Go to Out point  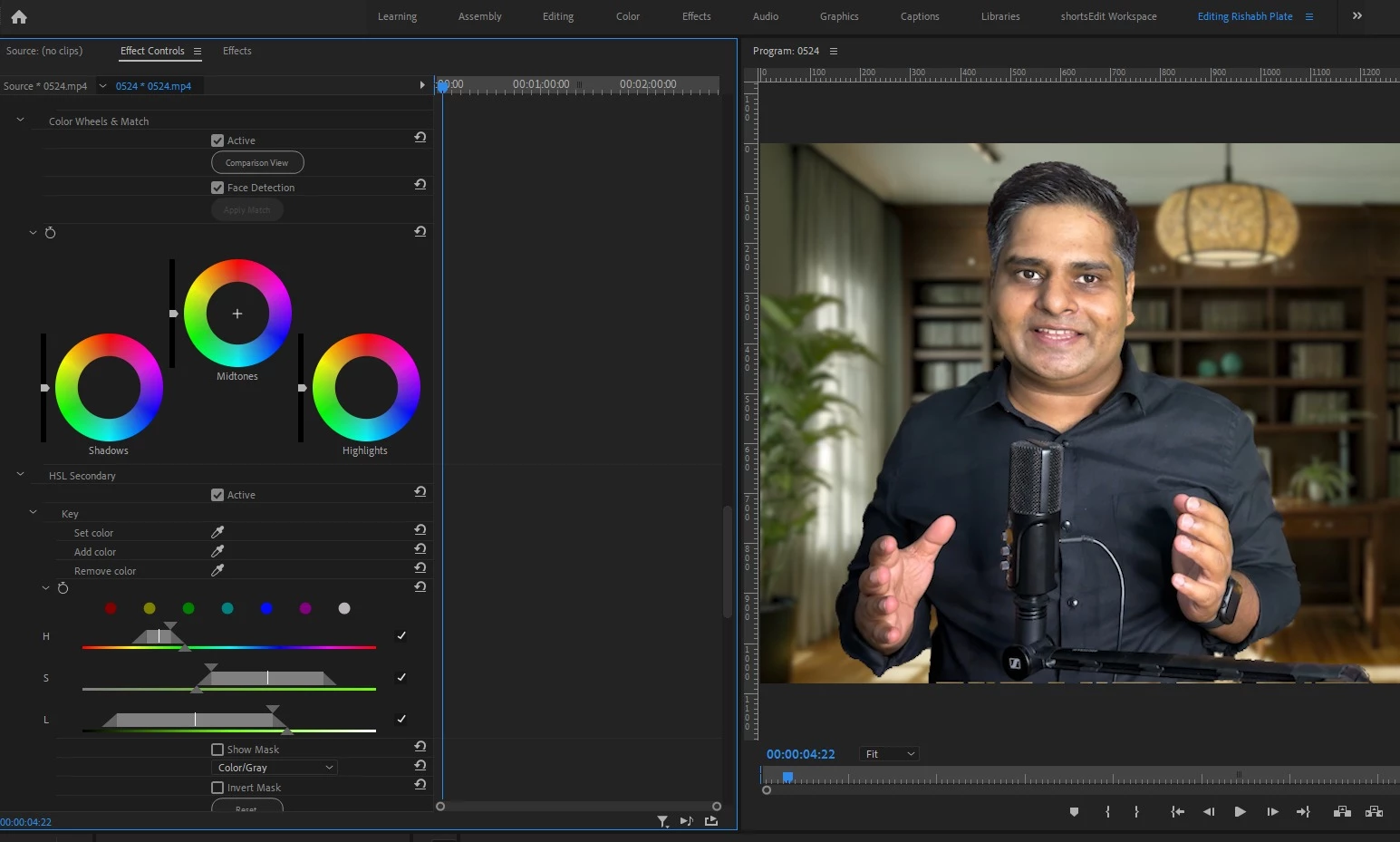click(x=1303, y=812)
